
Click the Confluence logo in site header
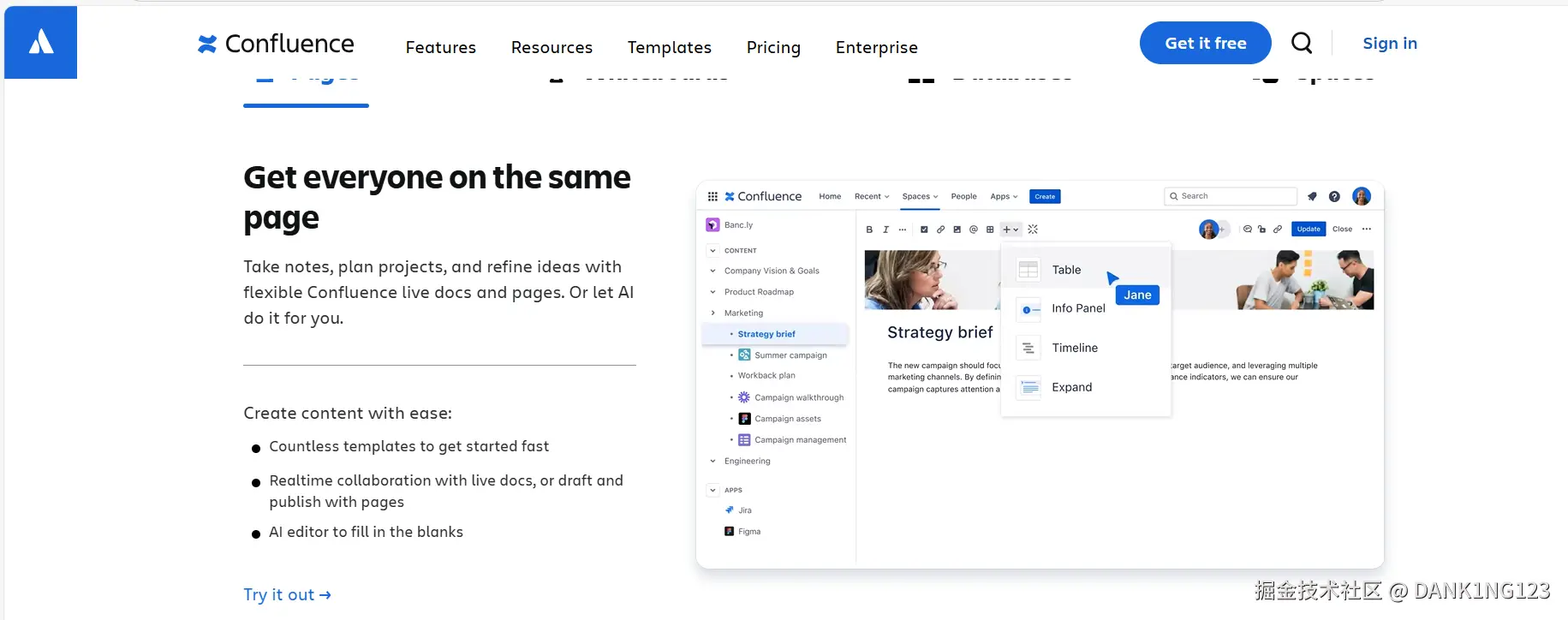click(x=276, y=44)
